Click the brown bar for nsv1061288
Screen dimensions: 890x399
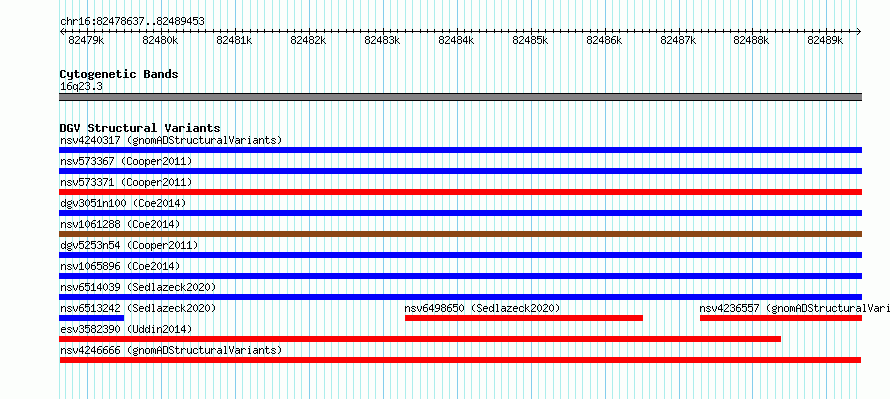(x=460, y=234)
